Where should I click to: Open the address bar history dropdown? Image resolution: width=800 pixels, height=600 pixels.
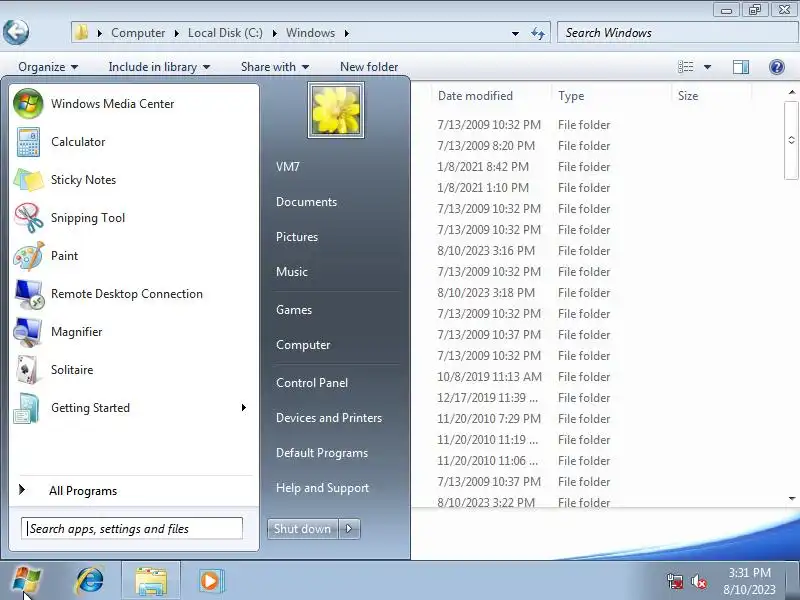pyautogui.click(x=515, y=33)
